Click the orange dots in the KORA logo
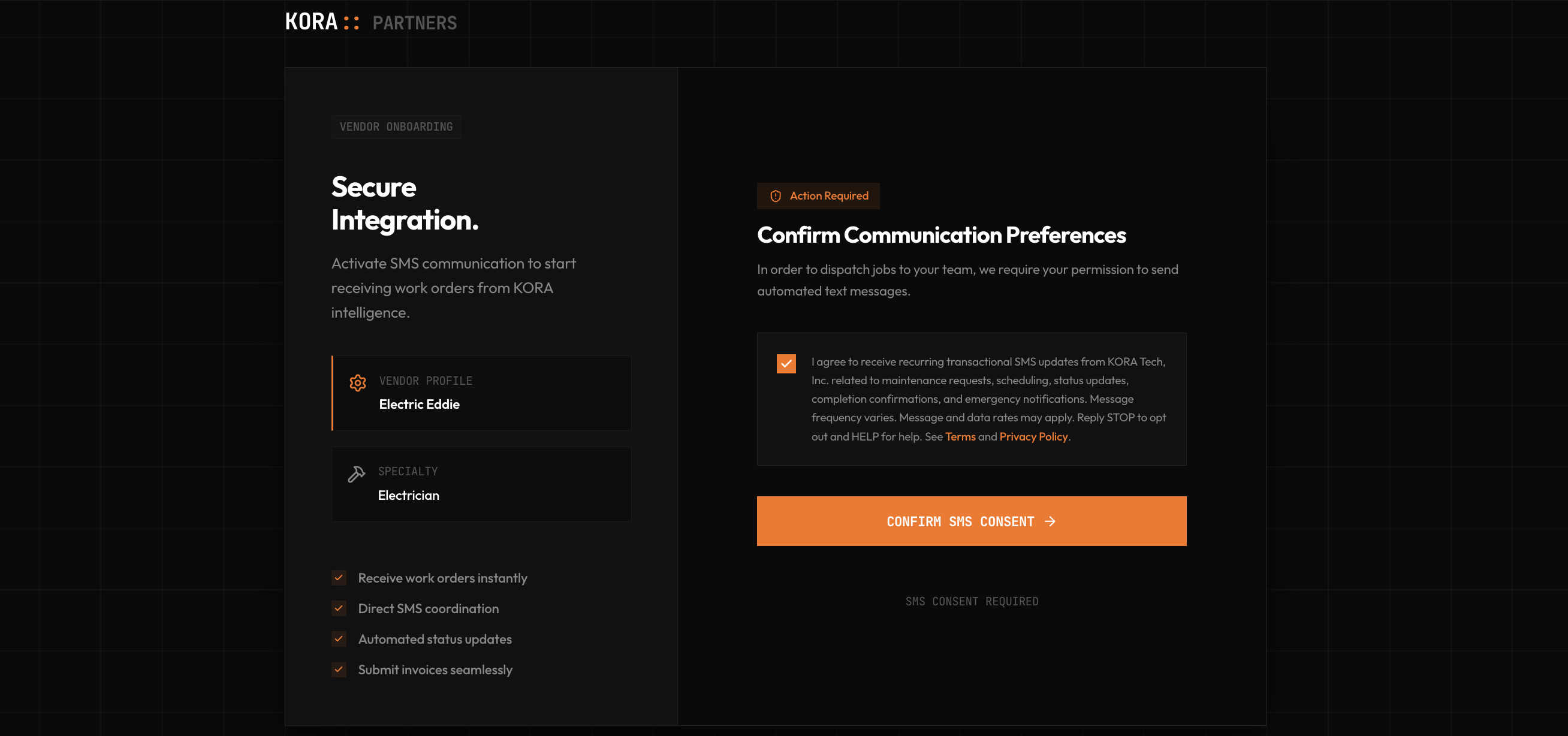The width and height of the screenshot is (1568, 736). (x=351, y=23)
